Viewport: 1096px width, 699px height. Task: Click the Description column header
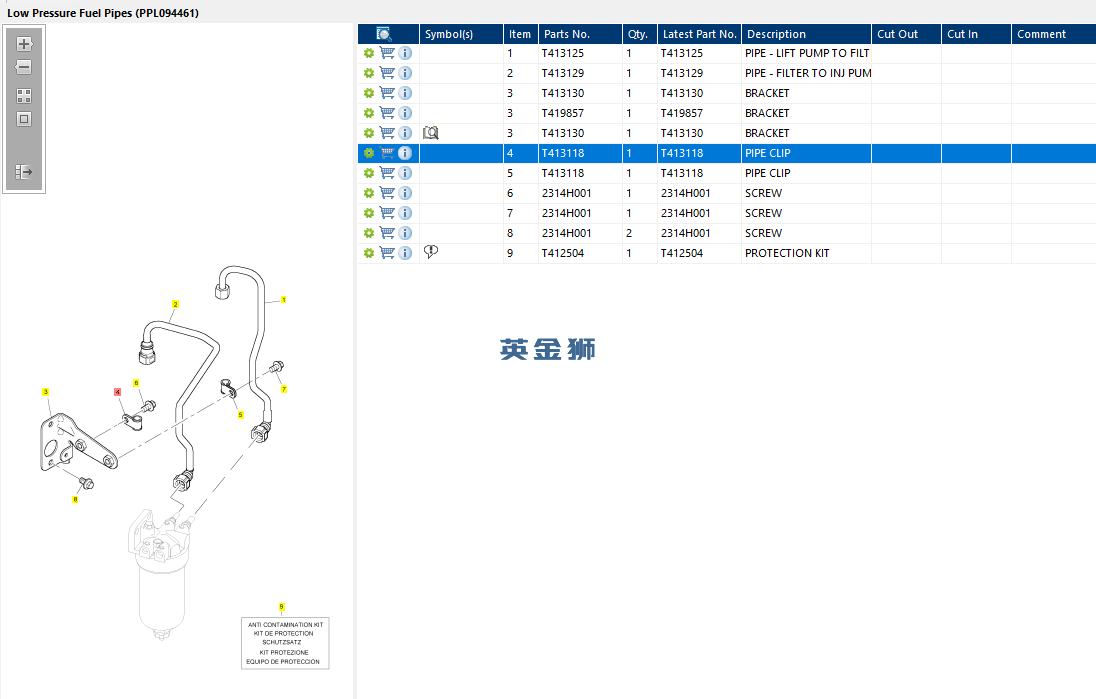(806, 34)
